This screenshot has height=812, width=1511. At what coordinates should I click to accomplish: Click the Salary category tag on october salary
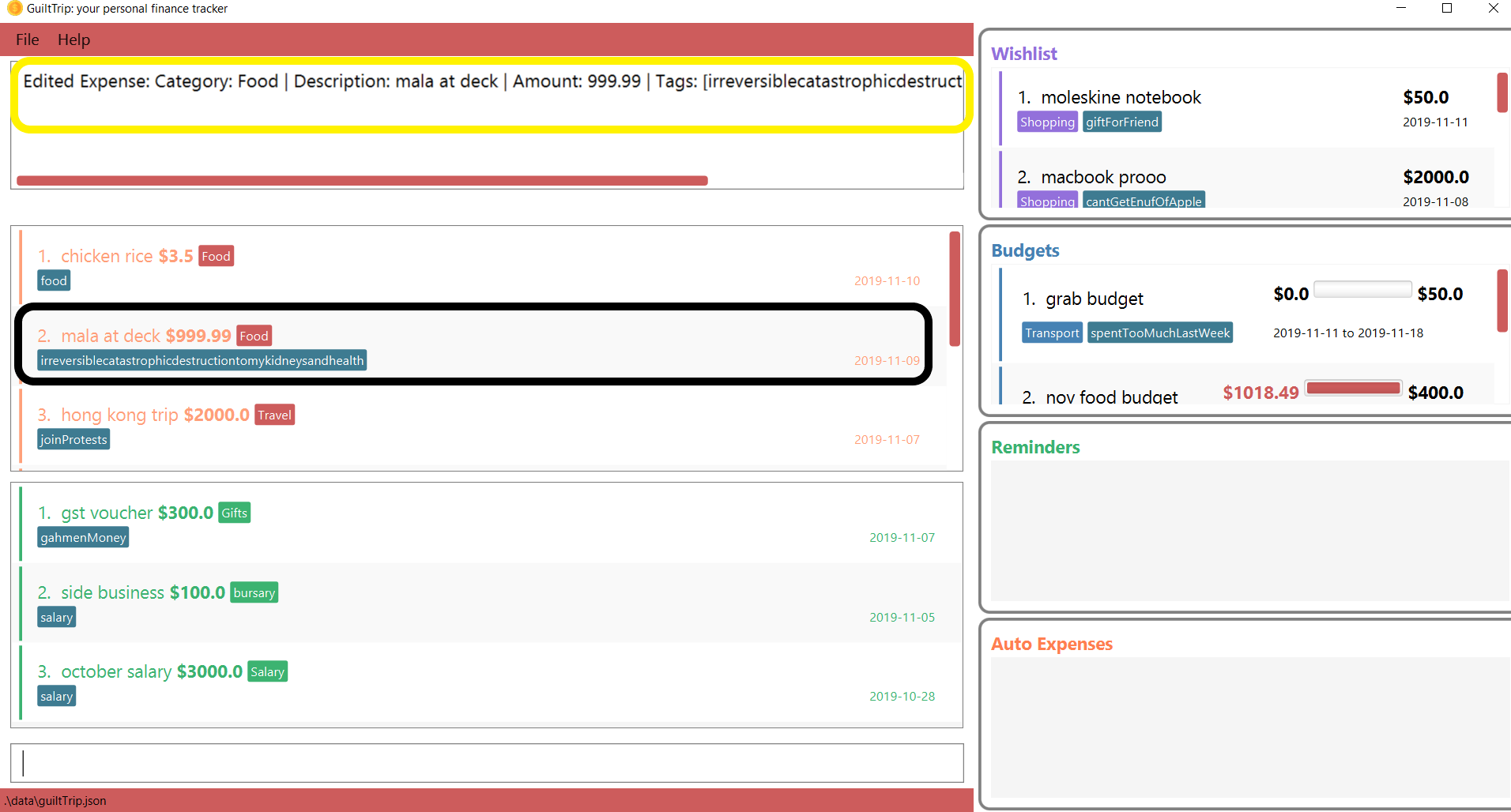[x=267, y=671]
